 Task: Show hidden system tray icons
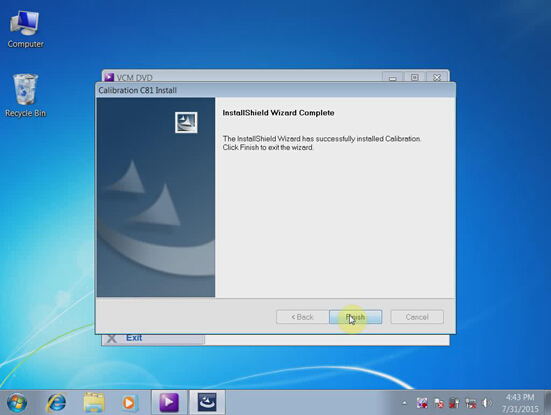point(404,403)
